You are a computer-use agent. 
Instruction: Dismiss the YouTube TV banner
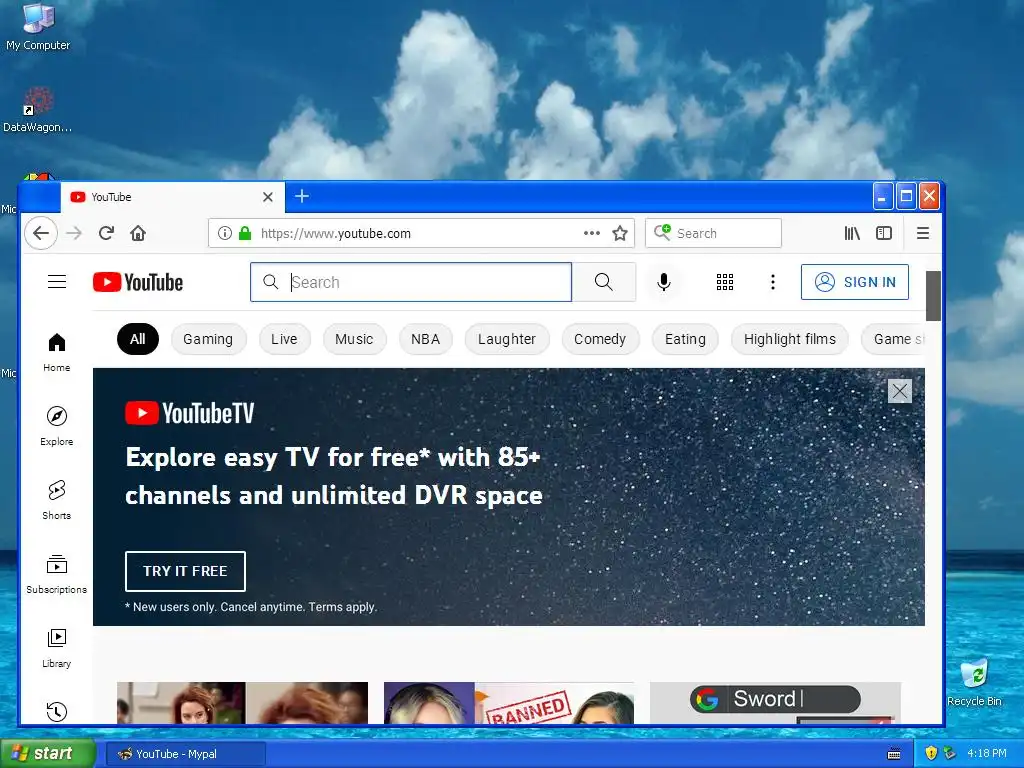(x=899, y=391)
